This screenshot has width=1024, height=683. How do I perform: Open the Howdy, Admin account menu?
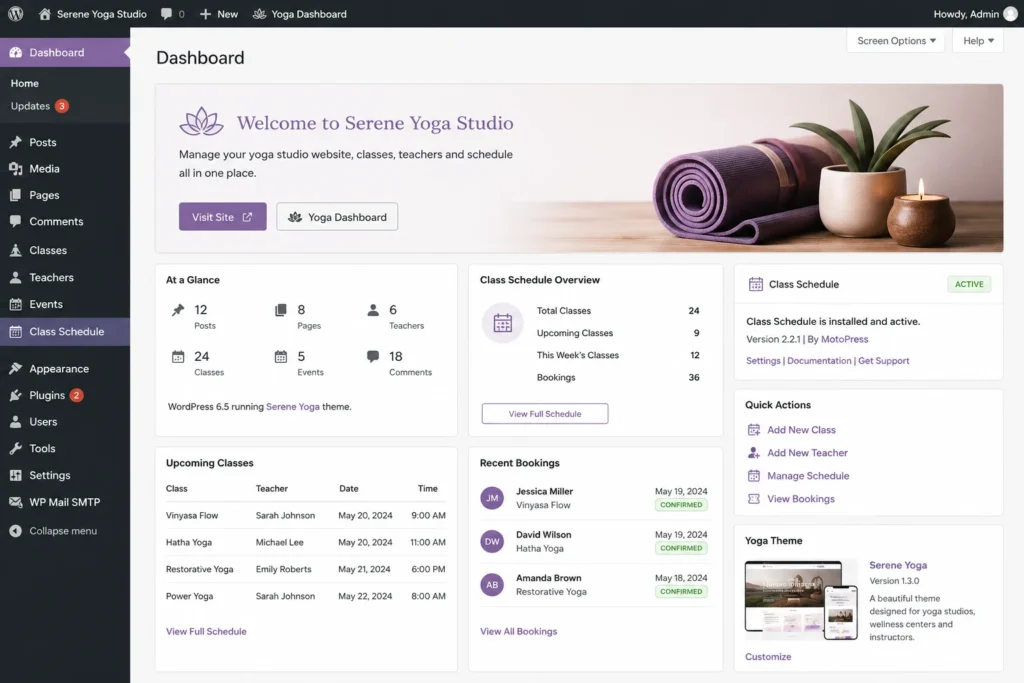tap(974, 14)
